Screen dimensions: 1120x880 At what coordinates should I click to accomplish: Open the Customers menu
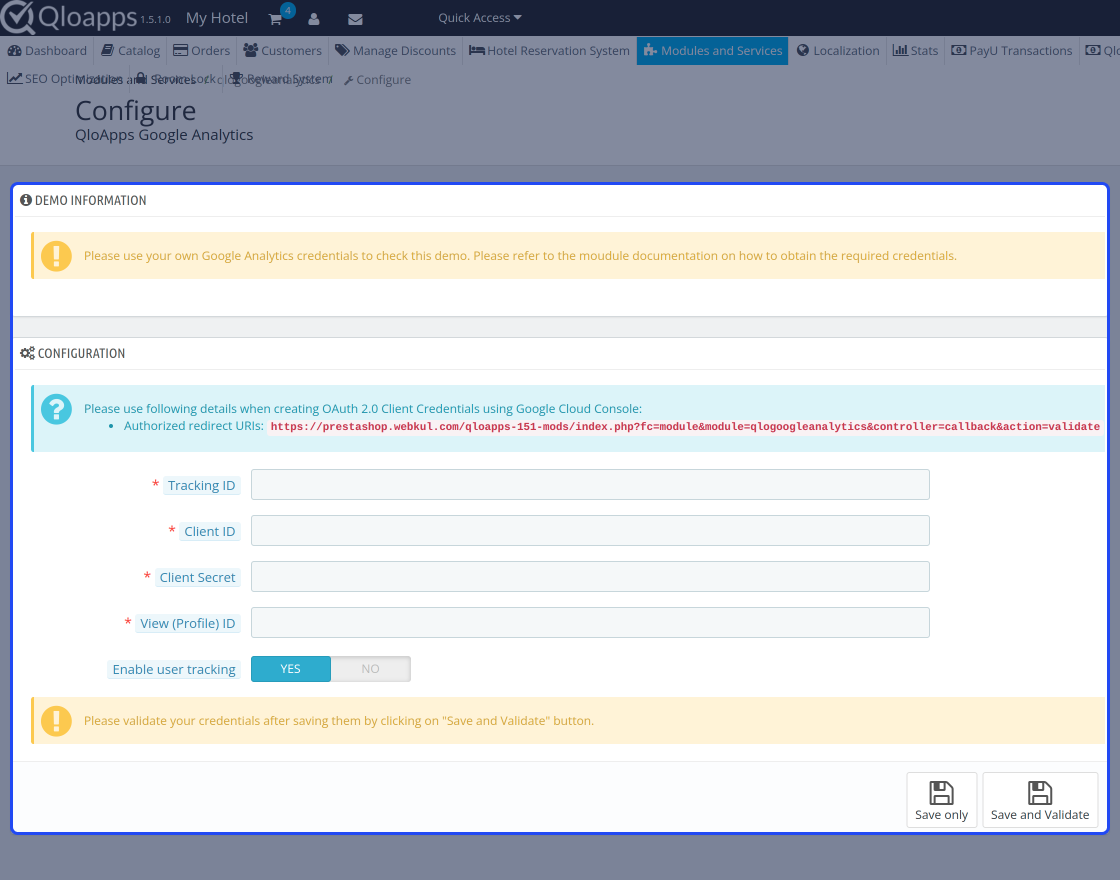282,51
